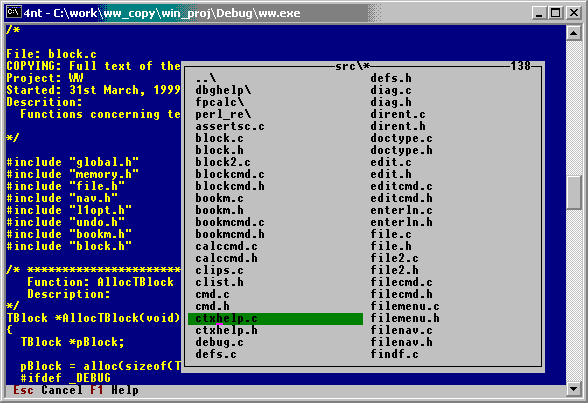This screenshot has width=588, height=403.
Task: Maximize the 4nt console window
Action: tap(555, 13)
